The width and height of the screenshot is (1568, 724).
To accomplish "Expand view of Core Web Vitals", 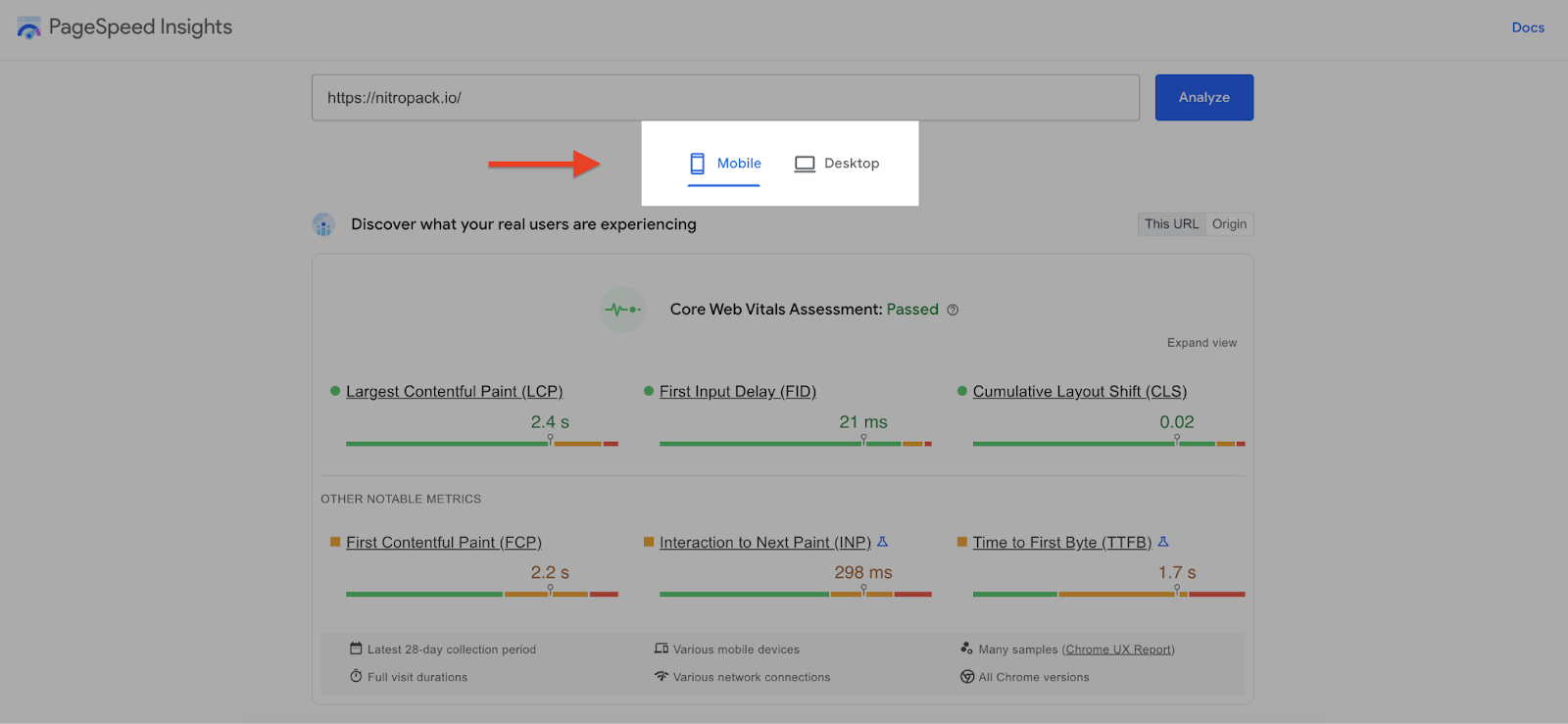I will click(x=1201, y=343).
